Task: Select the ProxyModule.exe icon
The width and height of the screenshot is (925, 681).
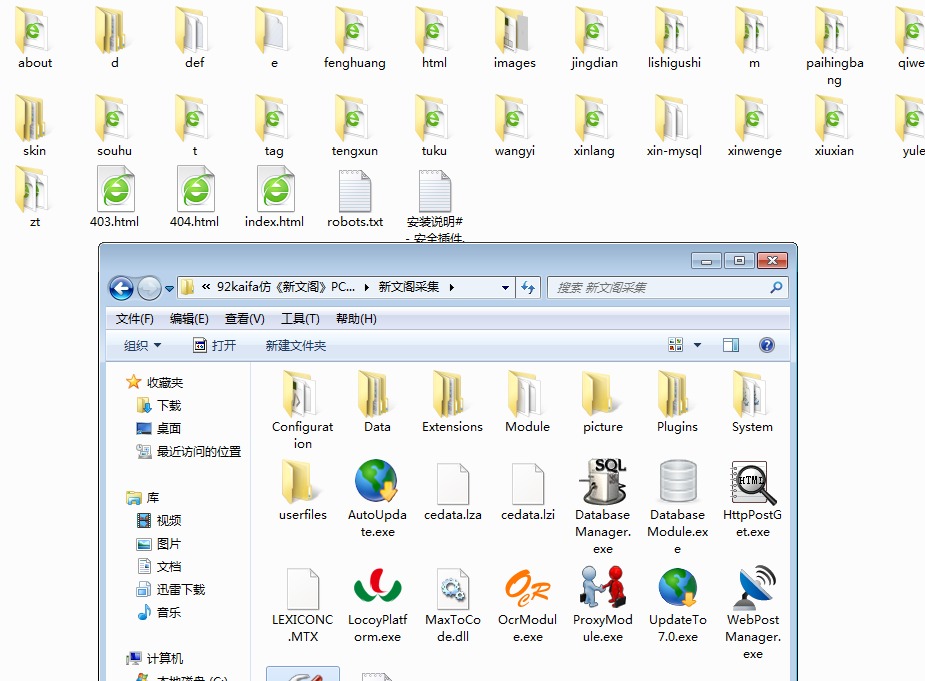Action: click(602, 588)
